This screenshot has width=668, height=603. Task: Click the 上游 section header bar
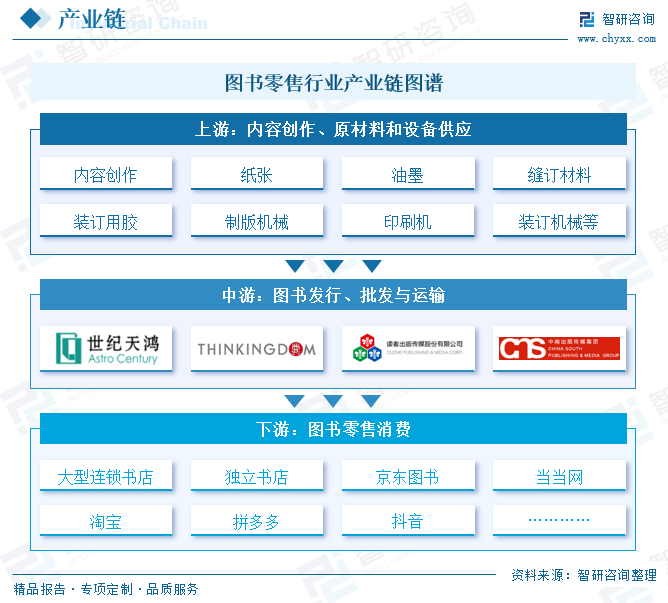point(333,129)
